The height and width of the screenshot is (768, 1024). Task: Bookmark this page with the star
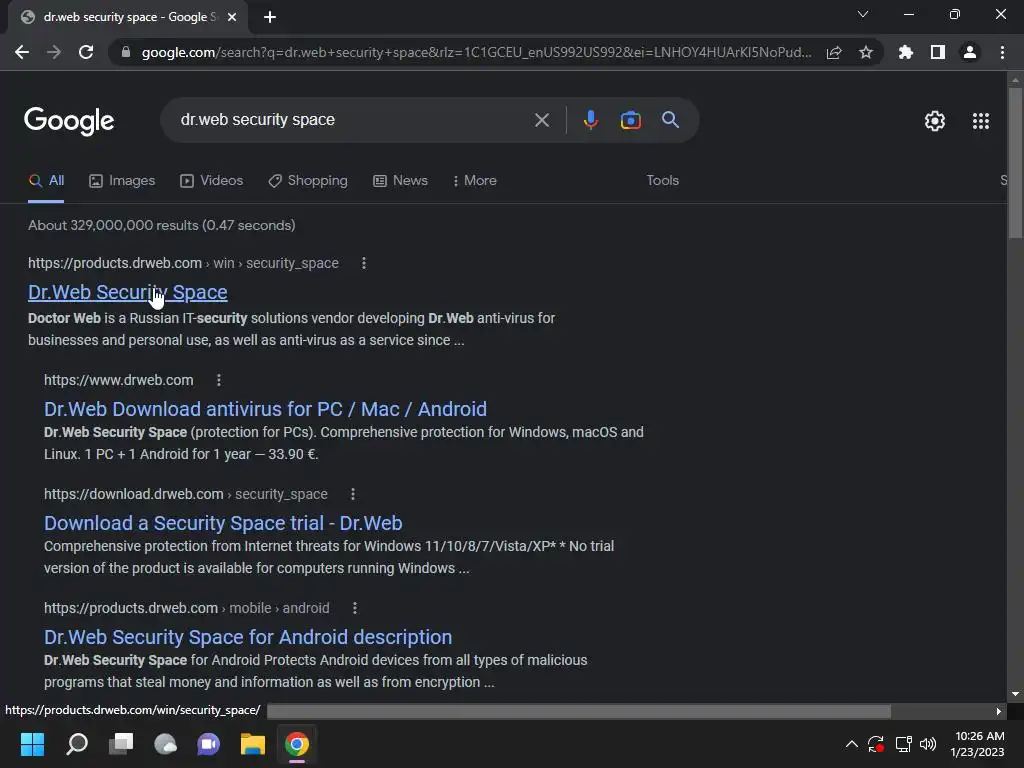pos(866,52)
